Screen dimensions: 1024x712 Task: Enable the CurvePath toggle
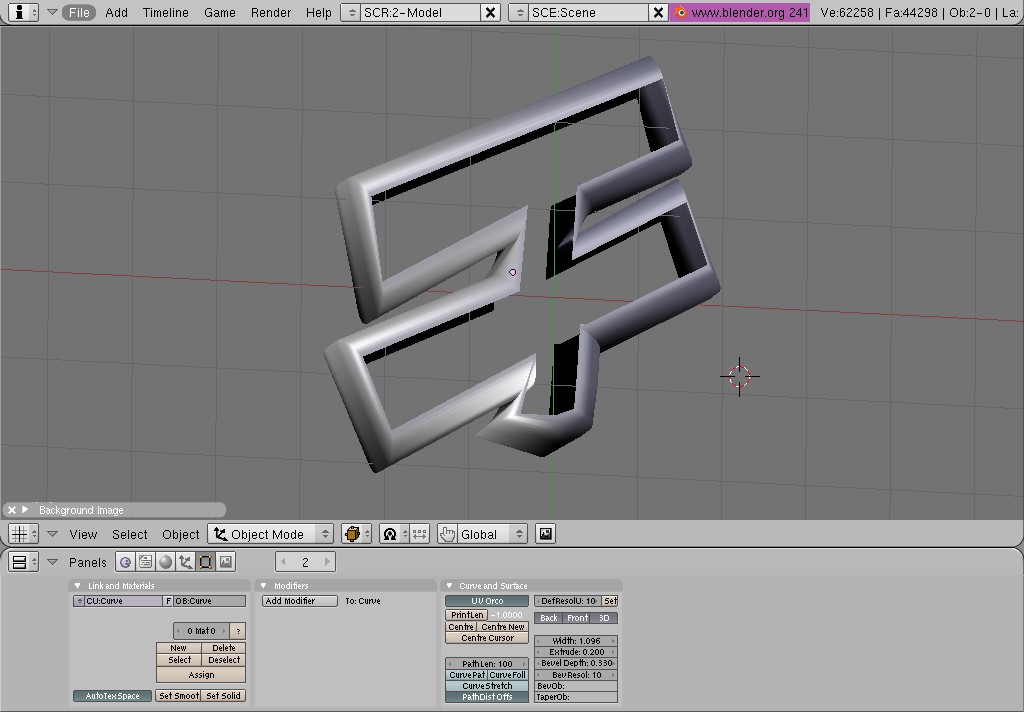465,675
